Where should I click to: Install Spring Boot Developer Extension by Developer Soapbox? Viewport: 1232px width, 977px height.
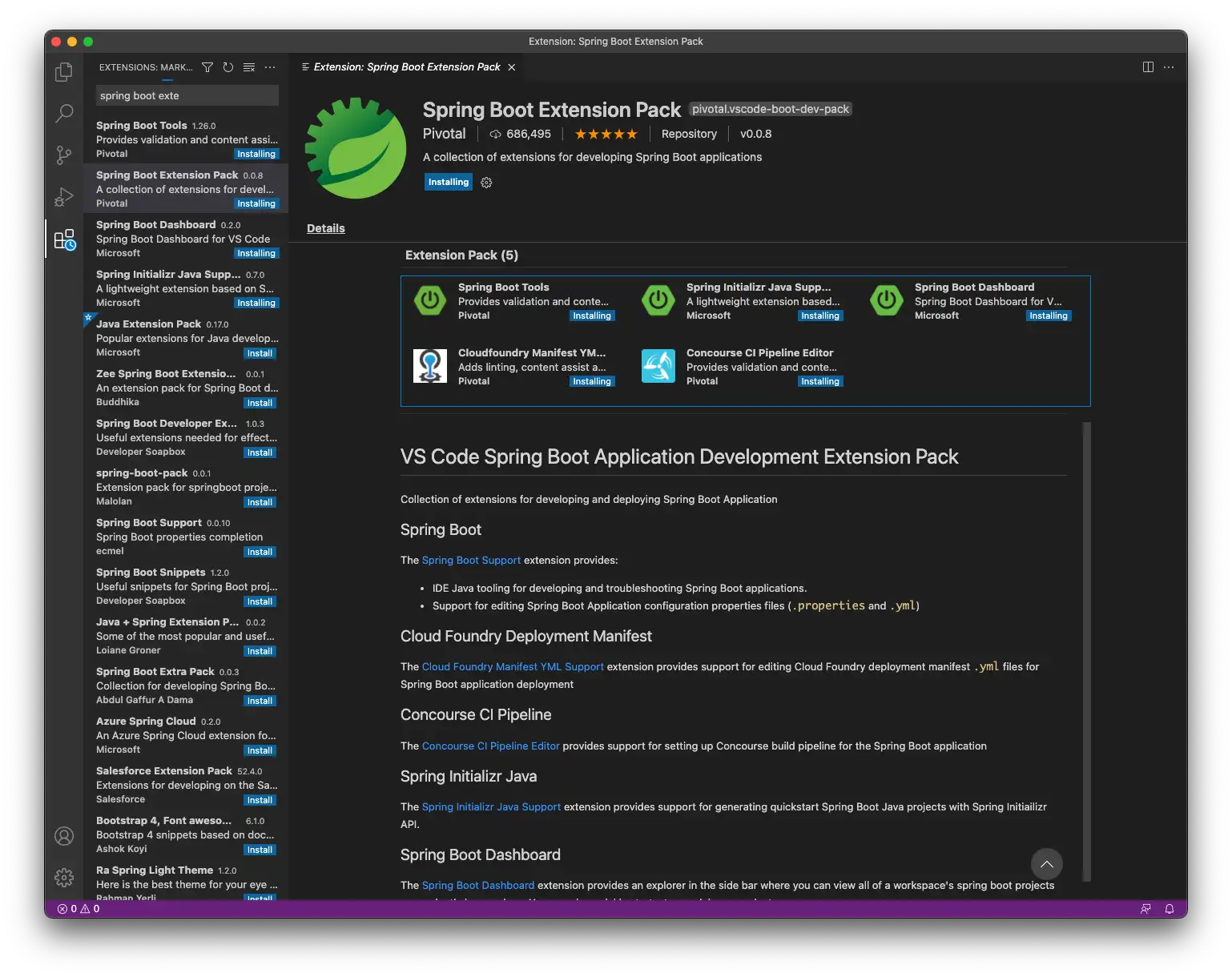260,452
